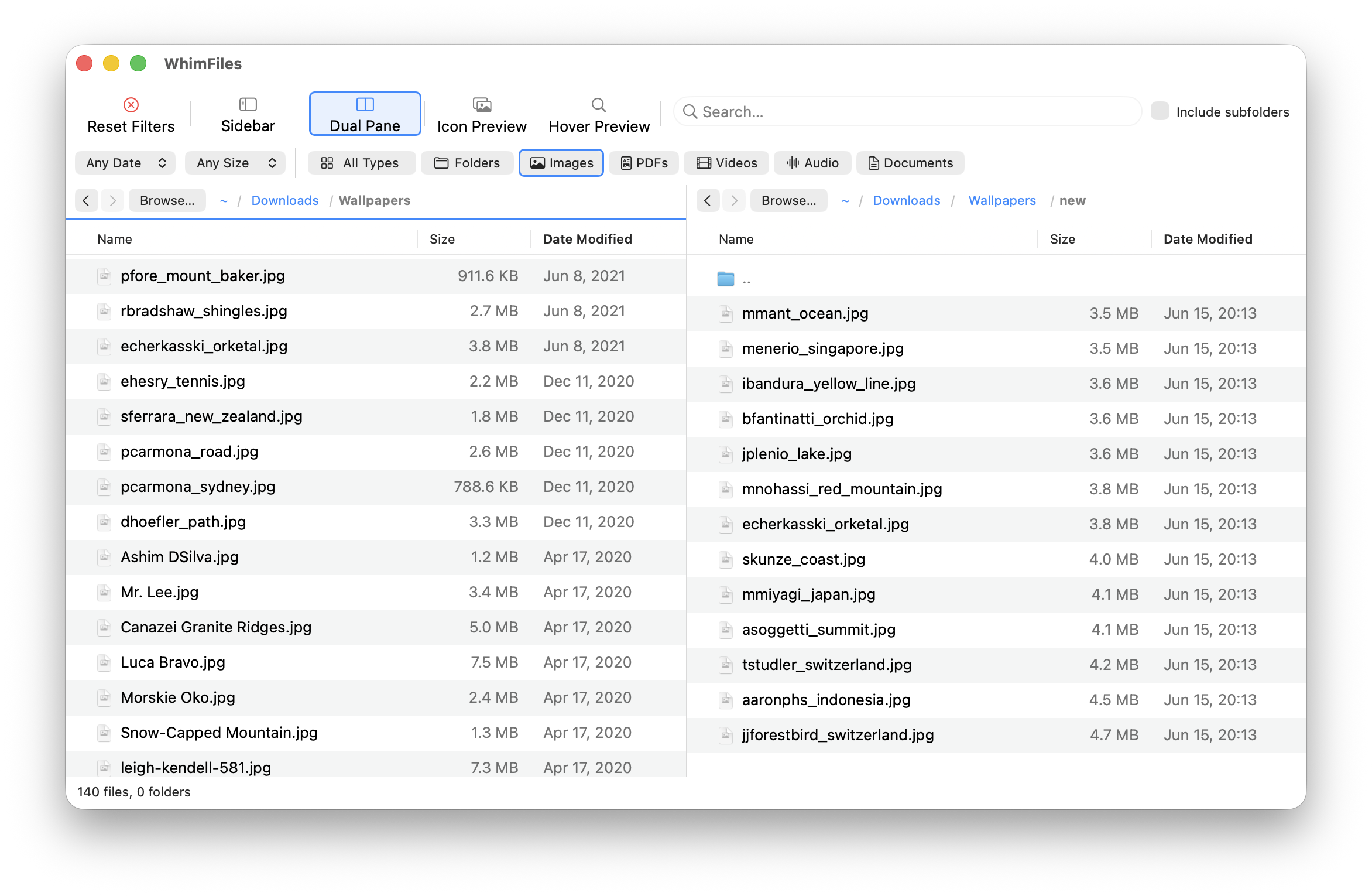Screen dimensions: 1372x896
Task: Go back in the right pane
Action: pos(708,200)
